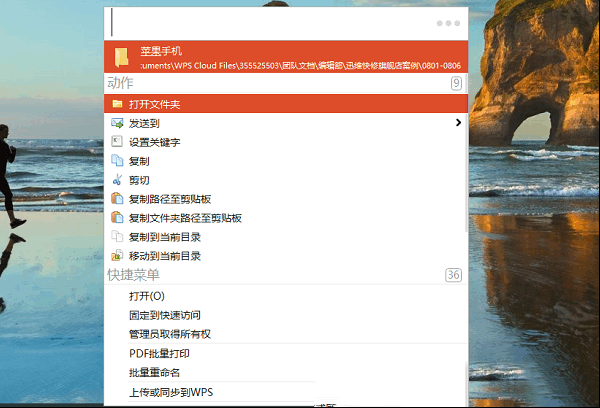The width and height of the screenshot is (600, 408).
Task: Click the 复制路径至剪贴板 icon
Action: 117,199
